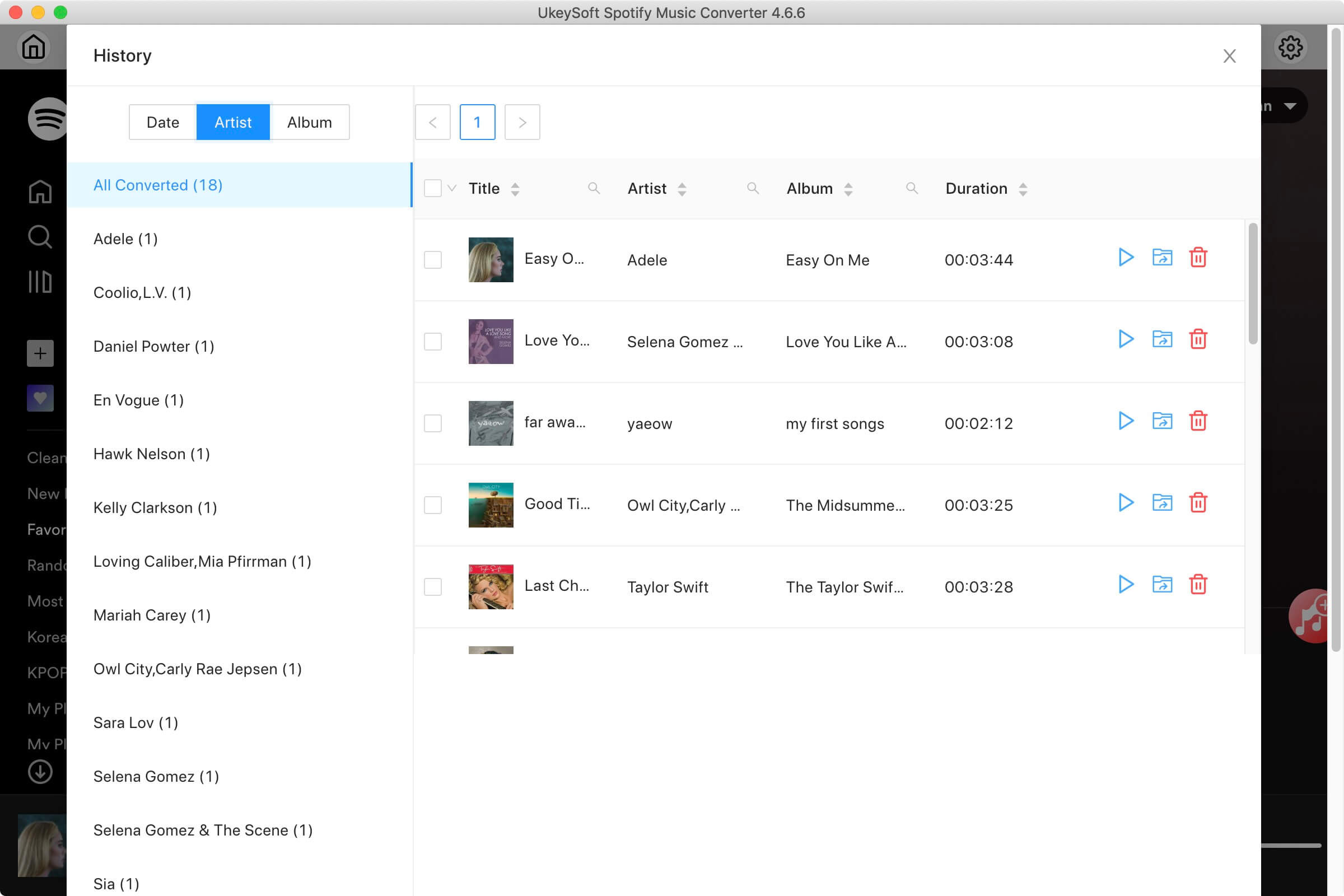This screenshot has width=1344, height=896.
Task: Go to the previous page
Action: click(x=432, y=122)
